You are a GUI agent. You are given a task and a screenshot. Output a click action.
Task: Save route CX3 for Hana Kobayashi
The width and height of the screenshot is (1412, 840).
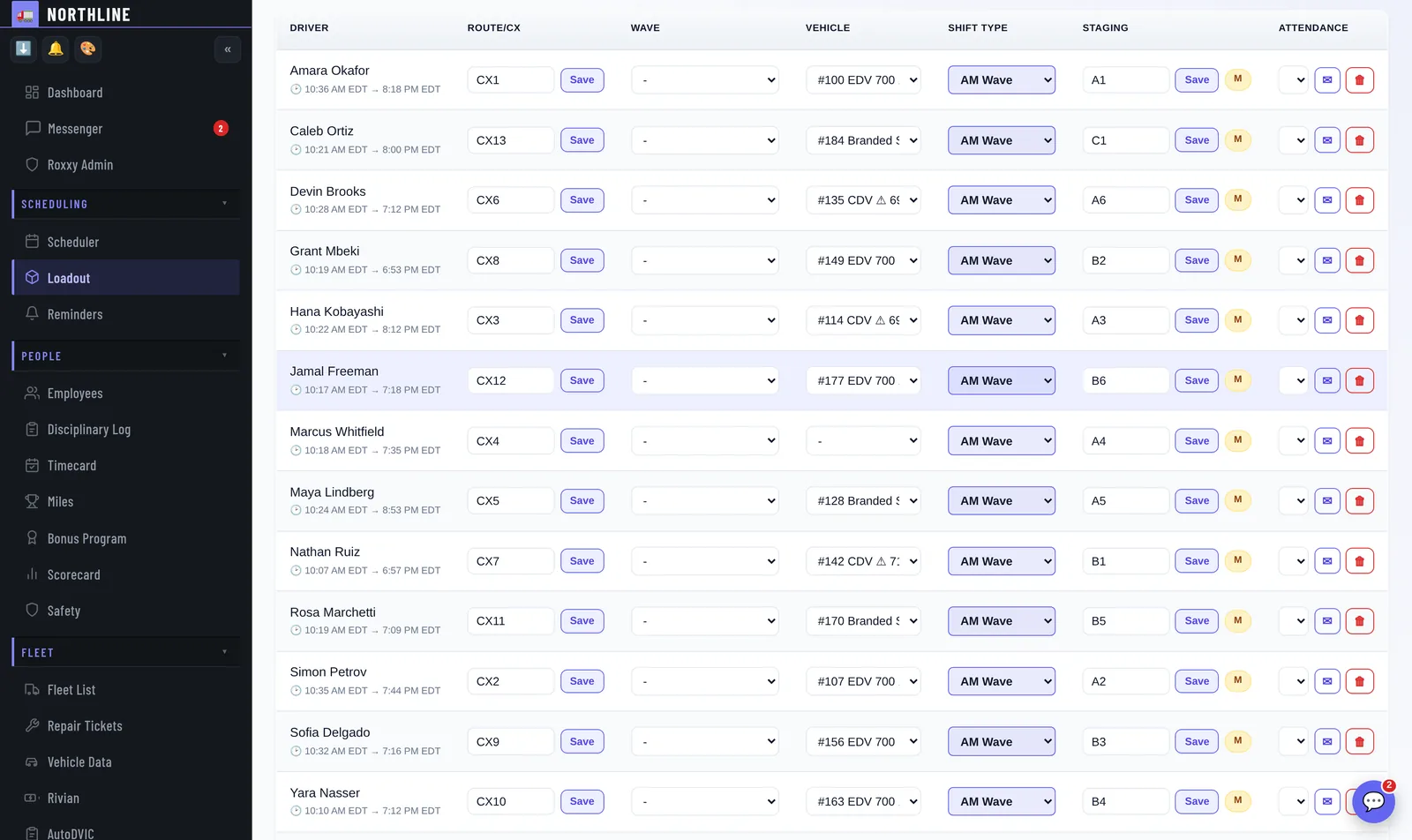582,320
